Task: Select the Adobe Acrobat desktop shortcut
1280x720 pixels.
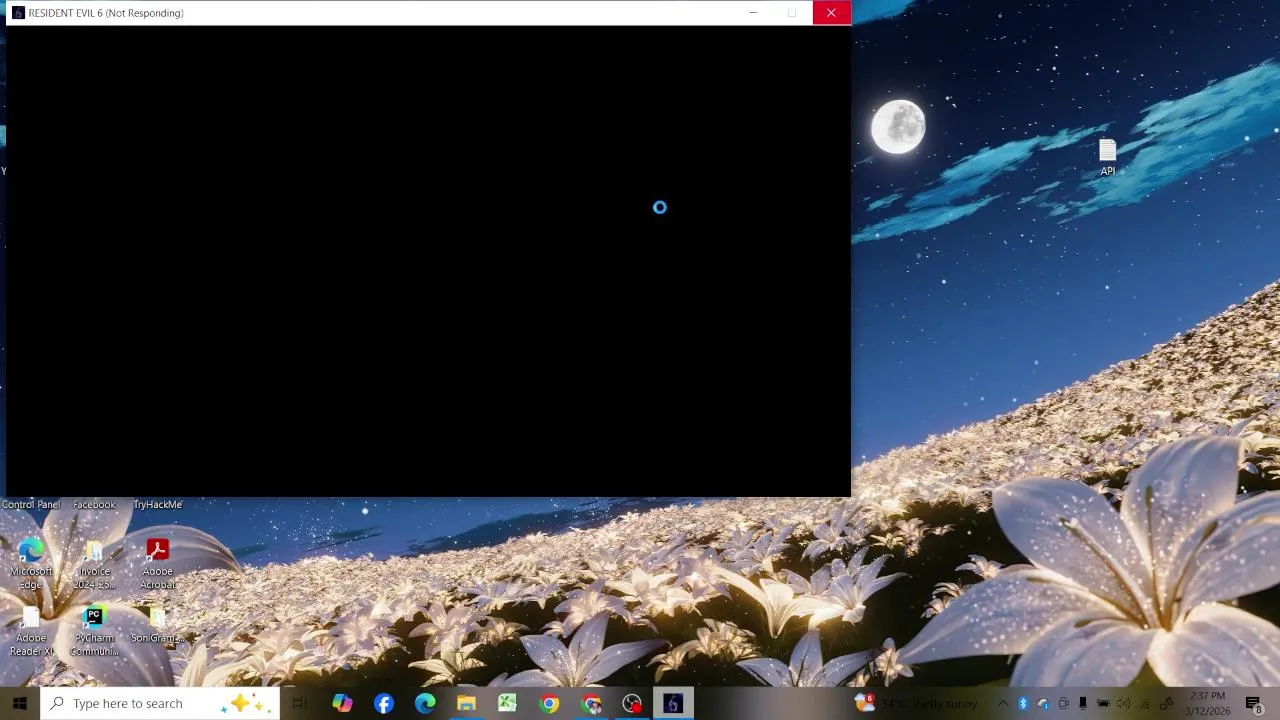Action: 157,564
